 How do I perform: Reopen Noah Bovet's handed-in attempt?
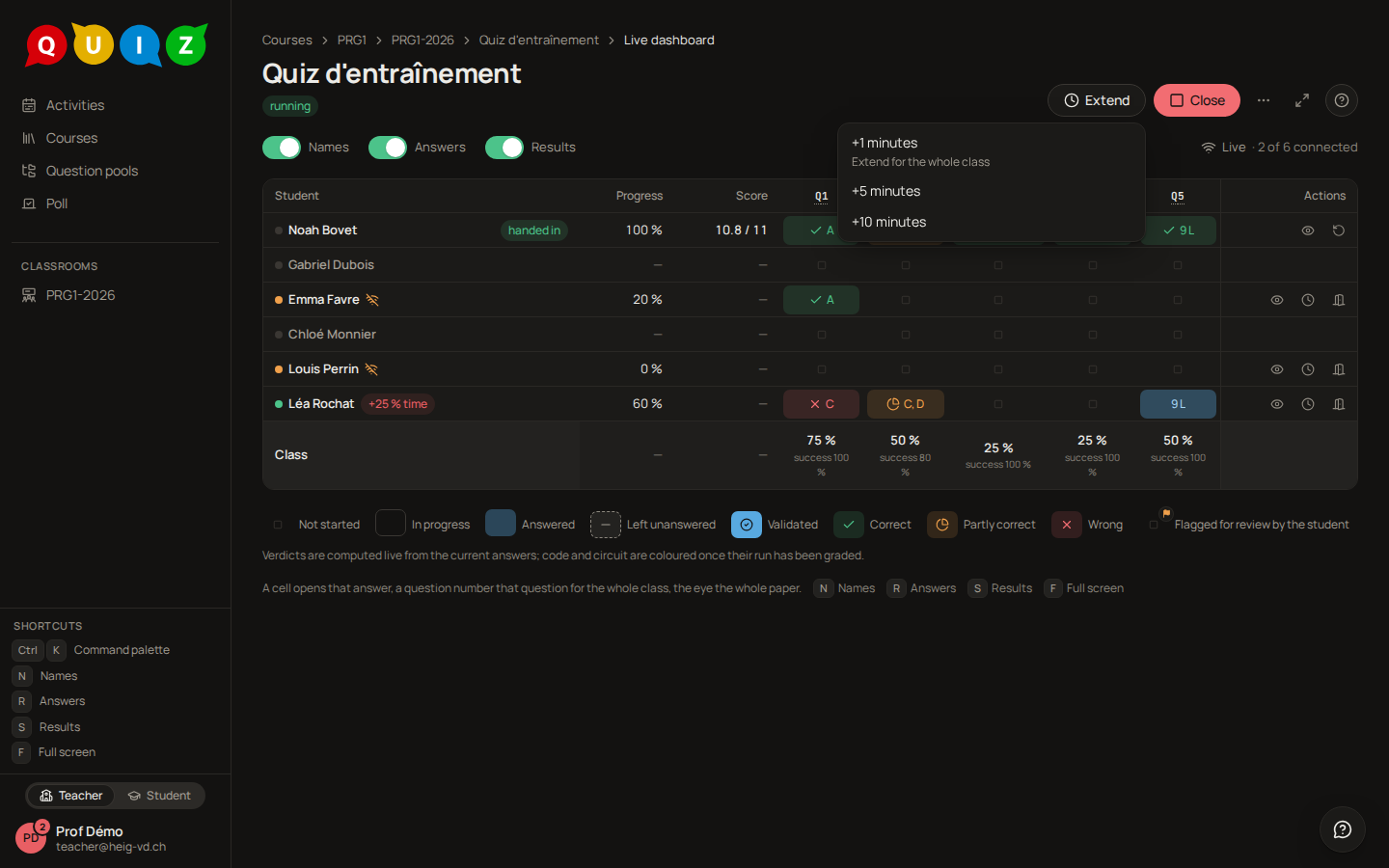1339,231
